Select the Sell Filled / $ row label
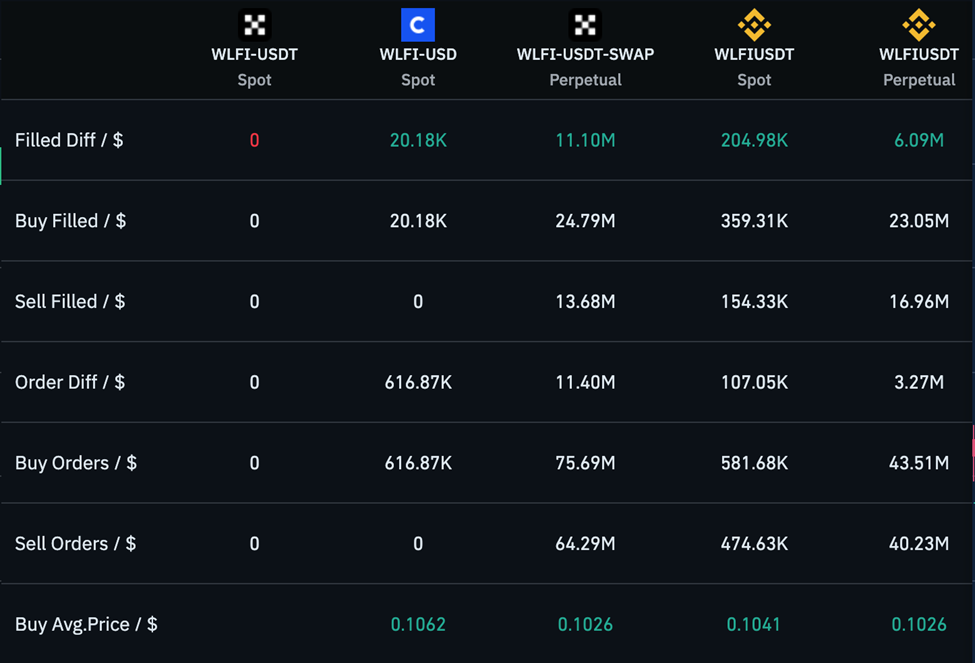 70,302
